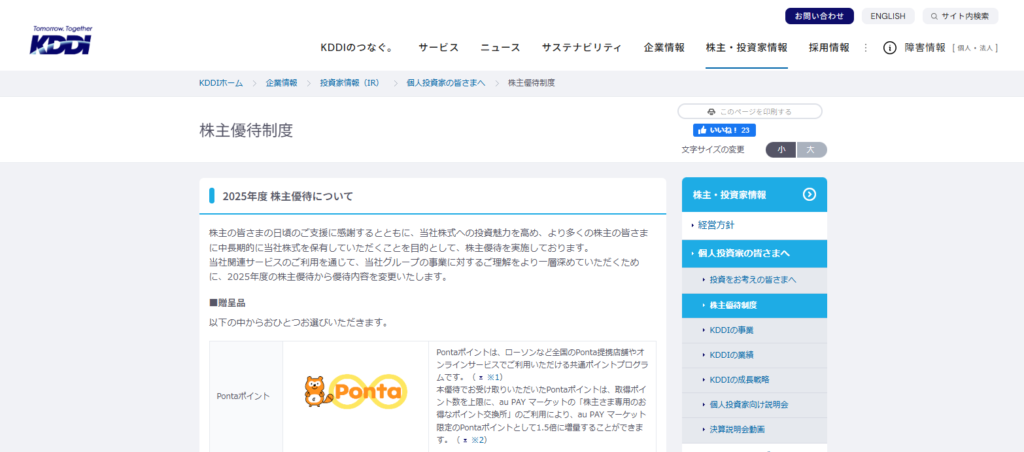Set text size to 大
Screen dimensions: 1024x452
click(812, 150)
